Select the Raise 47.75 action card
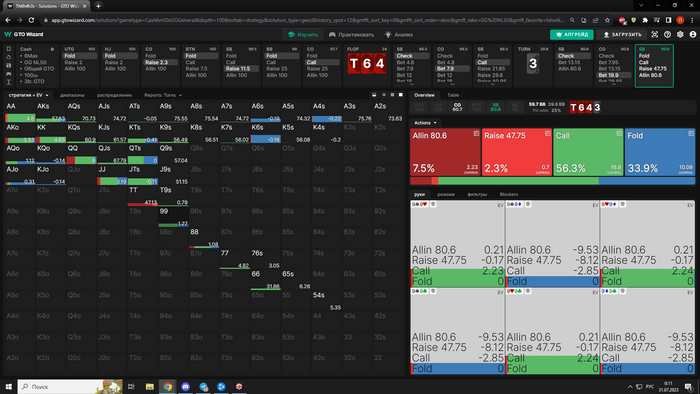This screenshot has width=700, height=394. coord(517,152)
